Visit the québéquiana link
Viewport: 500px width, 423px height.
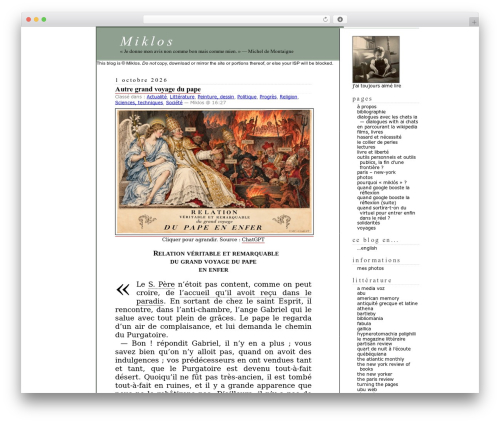(371, 354)
